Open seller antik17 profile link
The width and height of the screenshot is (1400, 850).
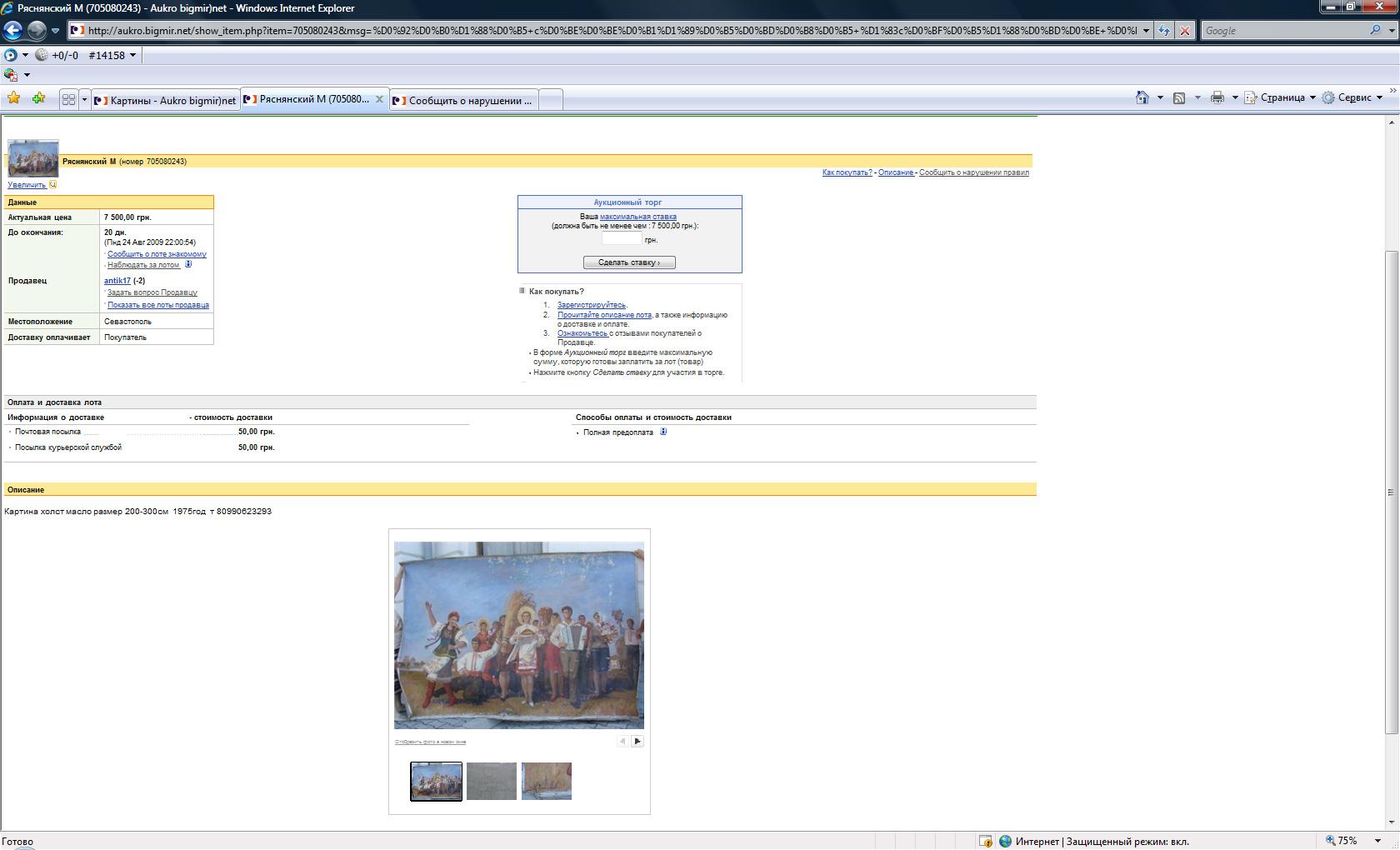(x=117, y=281)
